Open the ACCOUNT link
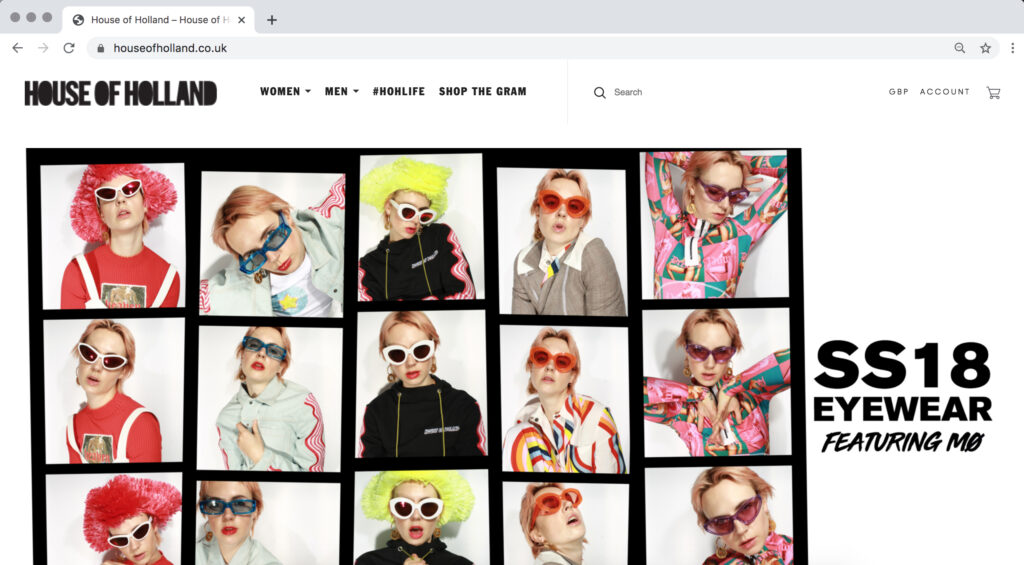The width and height of the screenshot is (1024, 565). tap(944, 92)
